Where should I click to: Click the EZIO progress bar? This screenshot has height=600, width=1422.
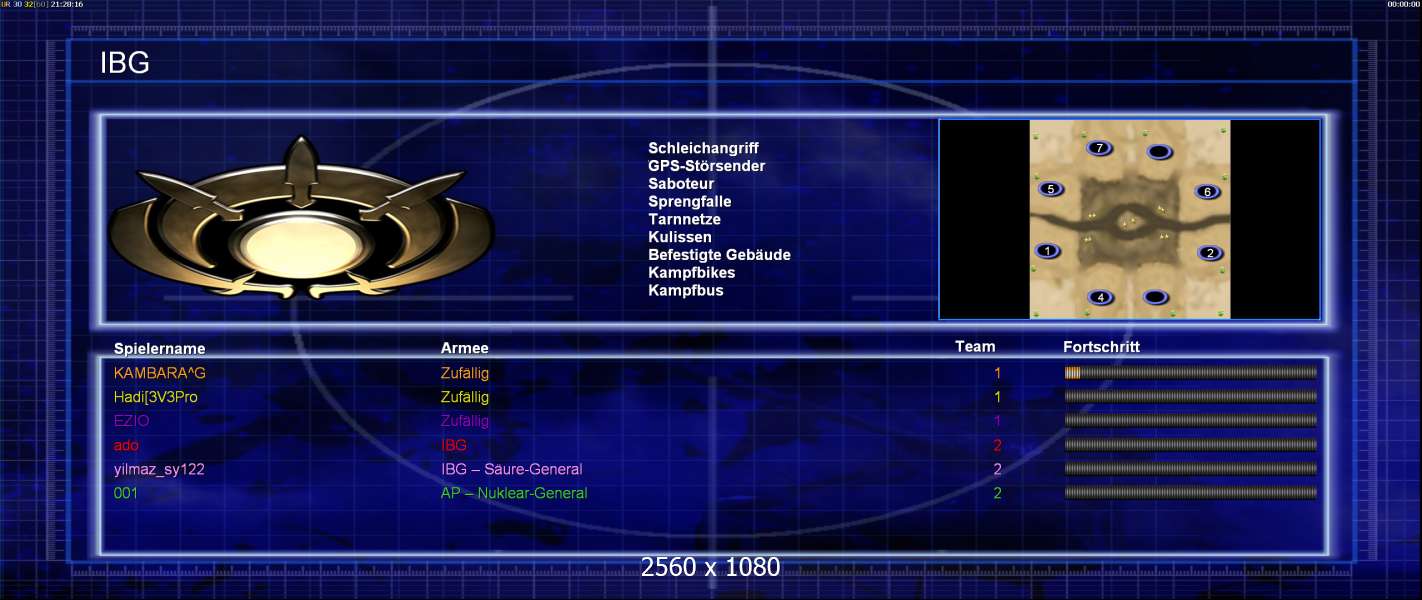pos(1191,421)
